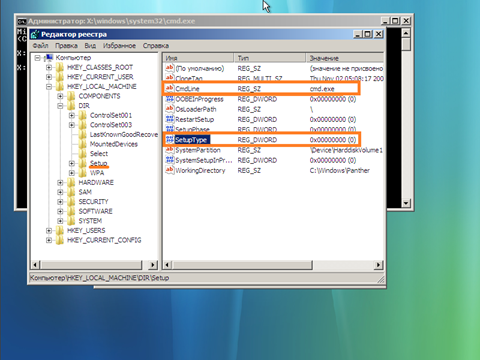Sort values by the Значение column header
Viewport: 480px width, 360px height.
click(345, 58)
